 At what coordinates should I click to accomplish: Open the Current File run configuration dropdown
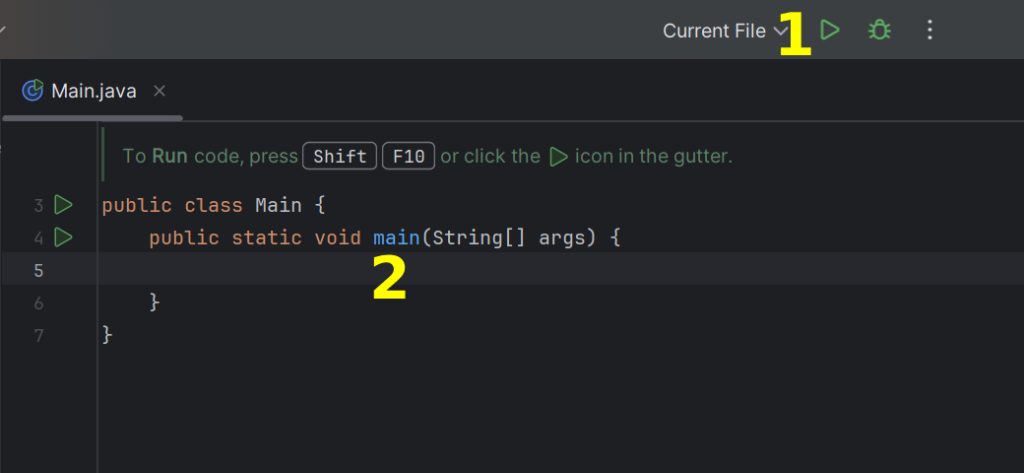pos(724,30)
